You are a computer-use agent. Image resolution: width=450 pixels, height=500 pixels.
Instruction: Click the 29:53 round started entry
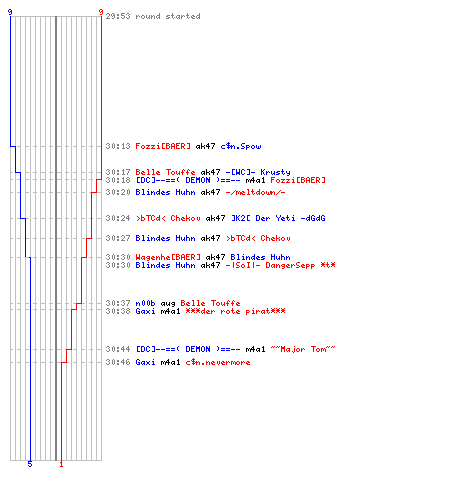153,16
